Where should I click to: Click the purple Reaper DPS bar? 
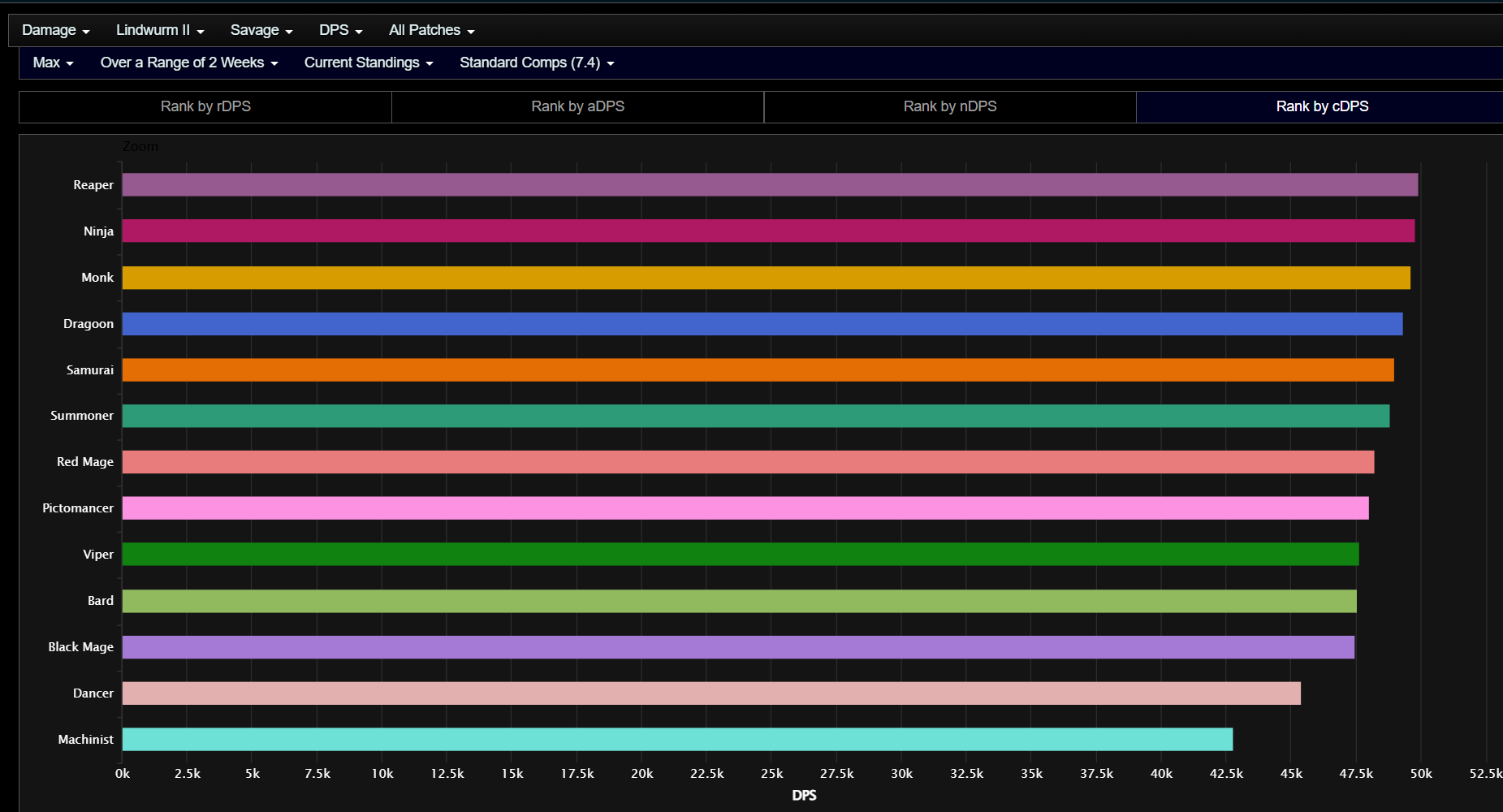[770, 185]
